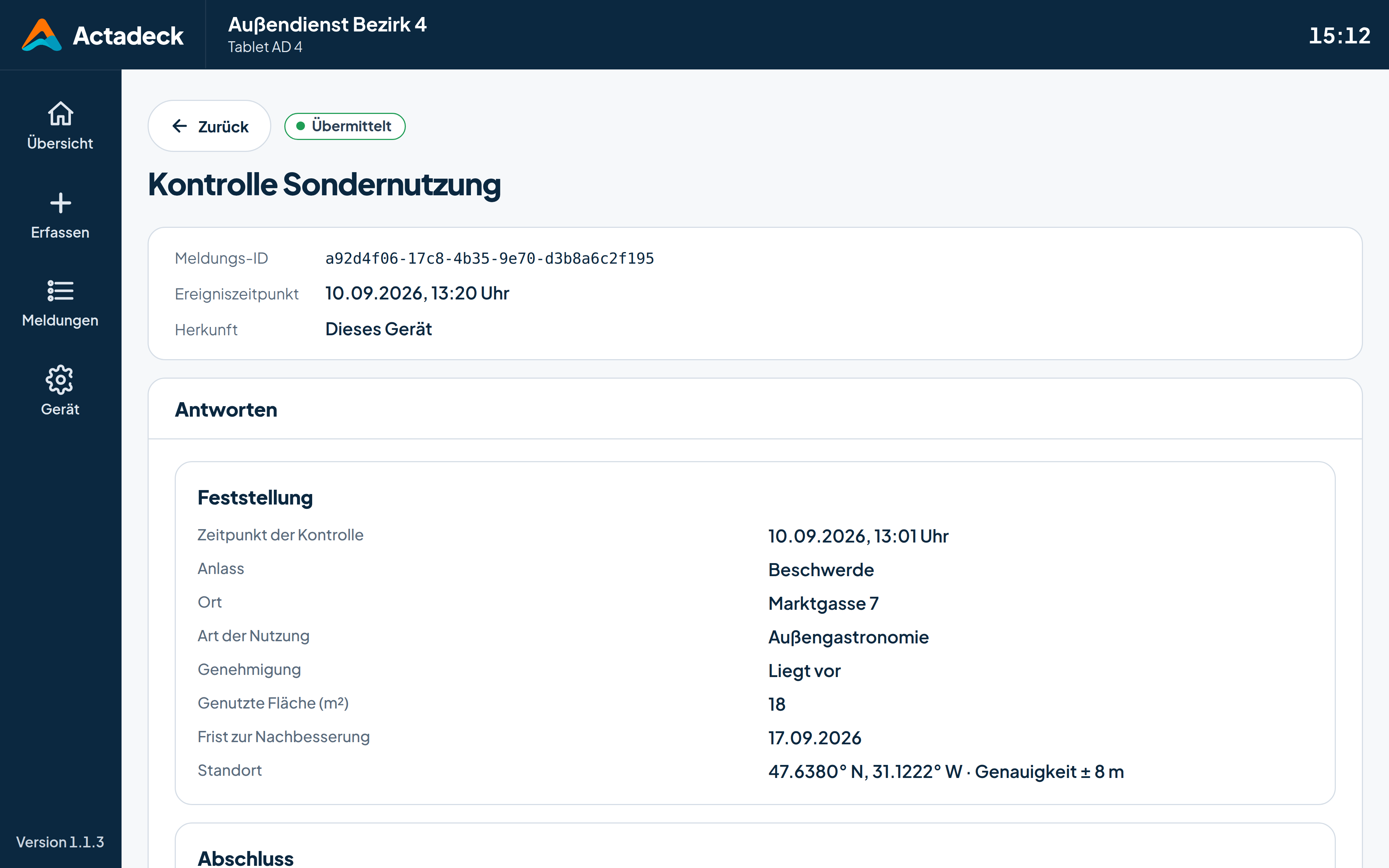
Task: Open the Gerät gear icon
Action: 60,380
